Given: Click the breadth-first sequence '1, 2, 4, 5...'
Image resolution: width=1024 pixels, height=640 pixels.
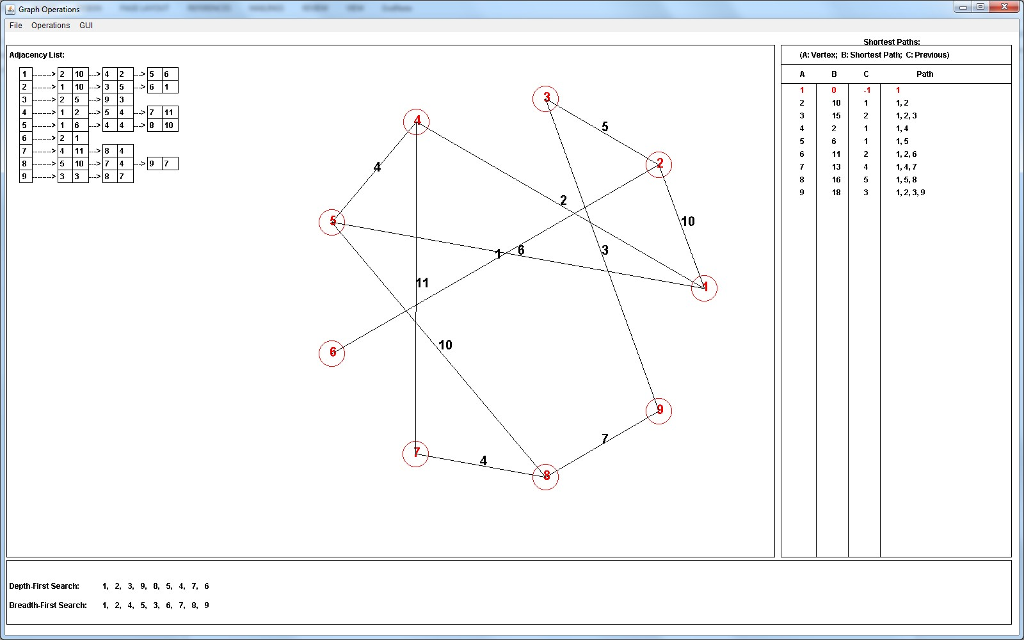Looking at the screenshot, I should point(155,605).
